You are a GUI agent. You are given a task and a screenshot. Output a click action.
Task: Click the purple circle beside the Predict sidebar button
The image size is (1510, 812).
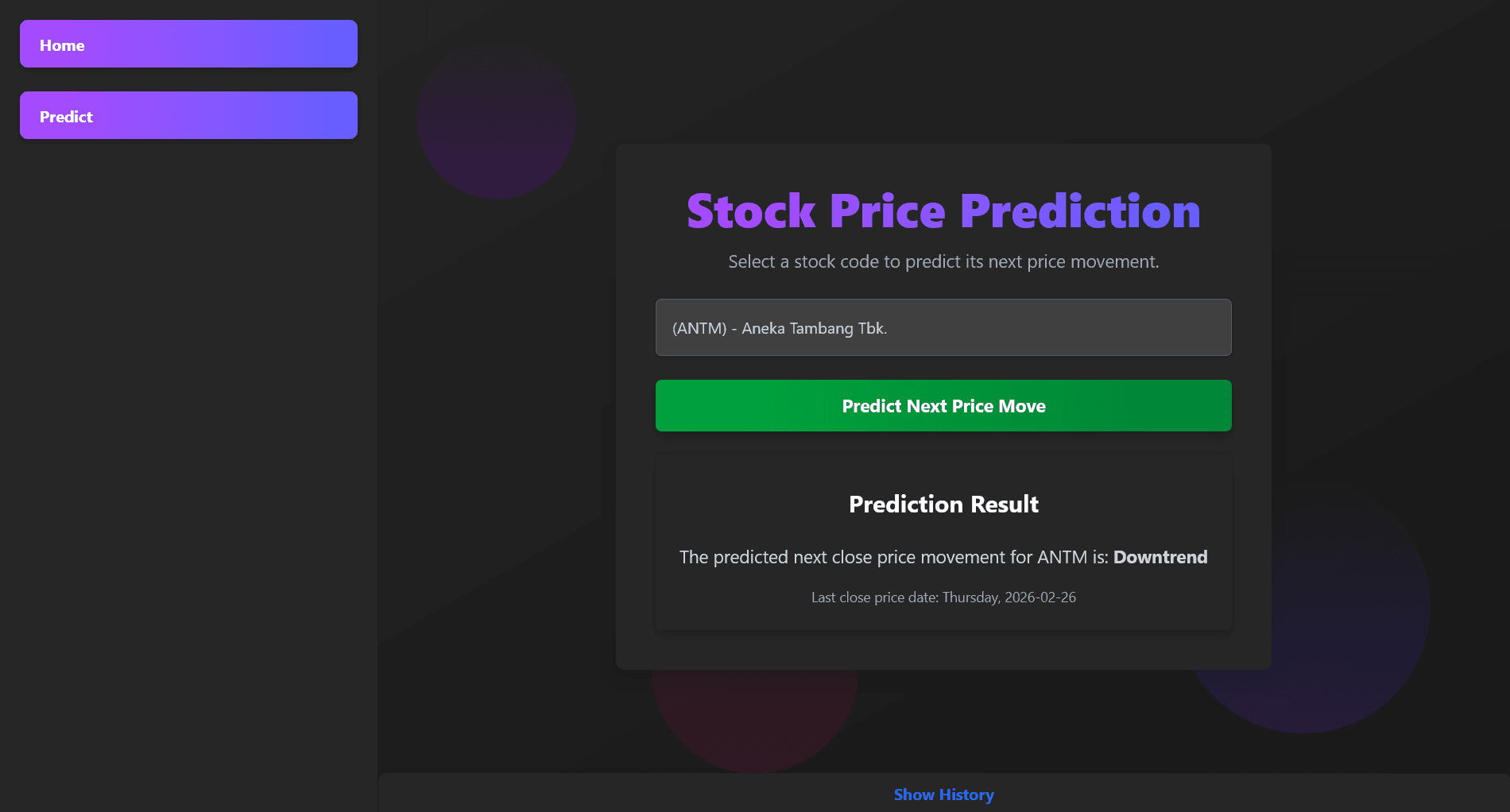496,119
